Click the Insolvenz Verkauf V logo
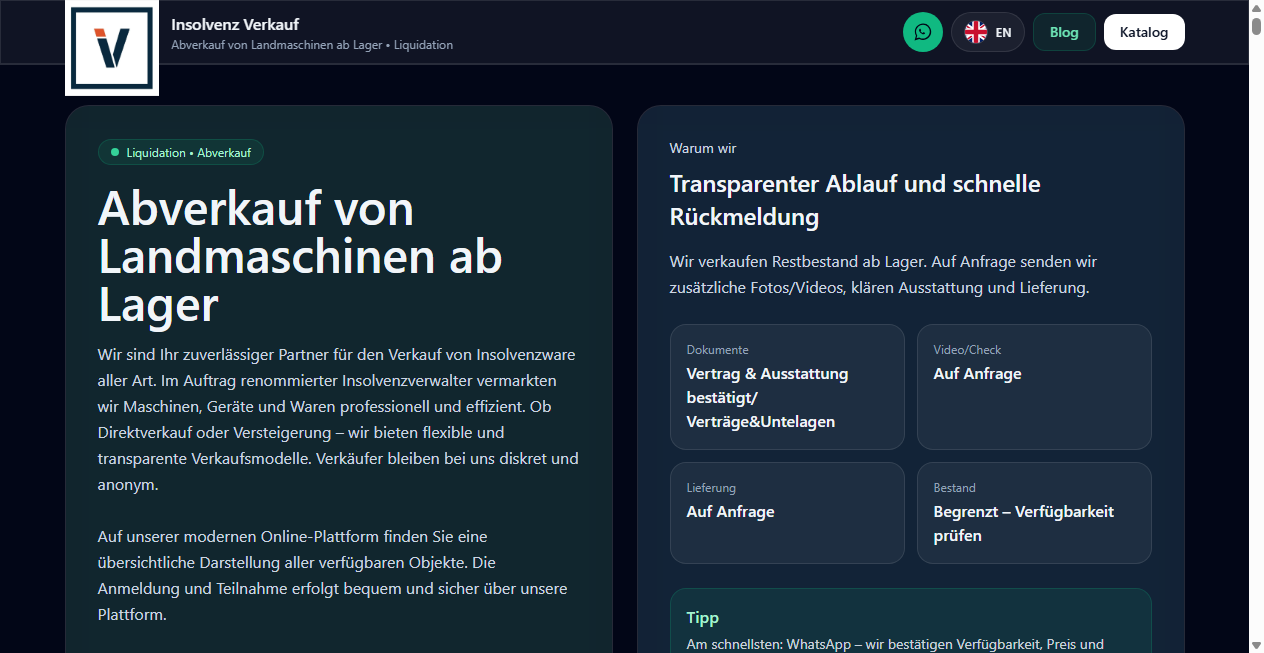Viewport: 1264px width, 653px height. (x=112, y=48)
